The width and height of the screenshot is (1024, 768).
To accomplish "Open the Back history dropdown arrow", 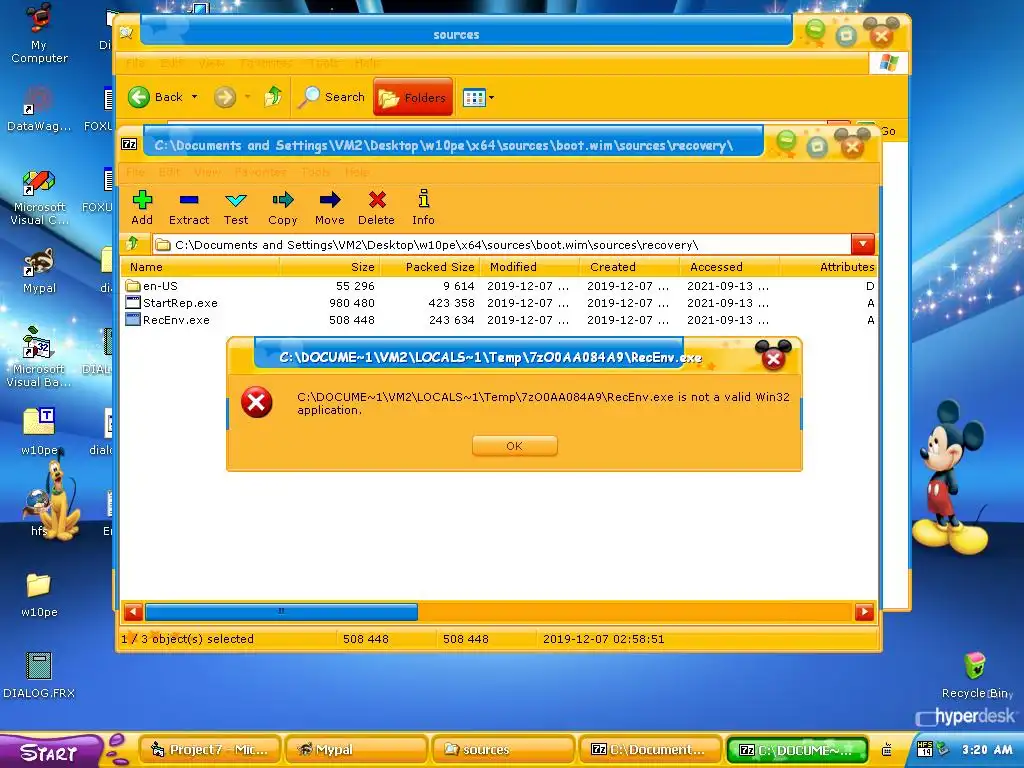I will coord(194,97).
